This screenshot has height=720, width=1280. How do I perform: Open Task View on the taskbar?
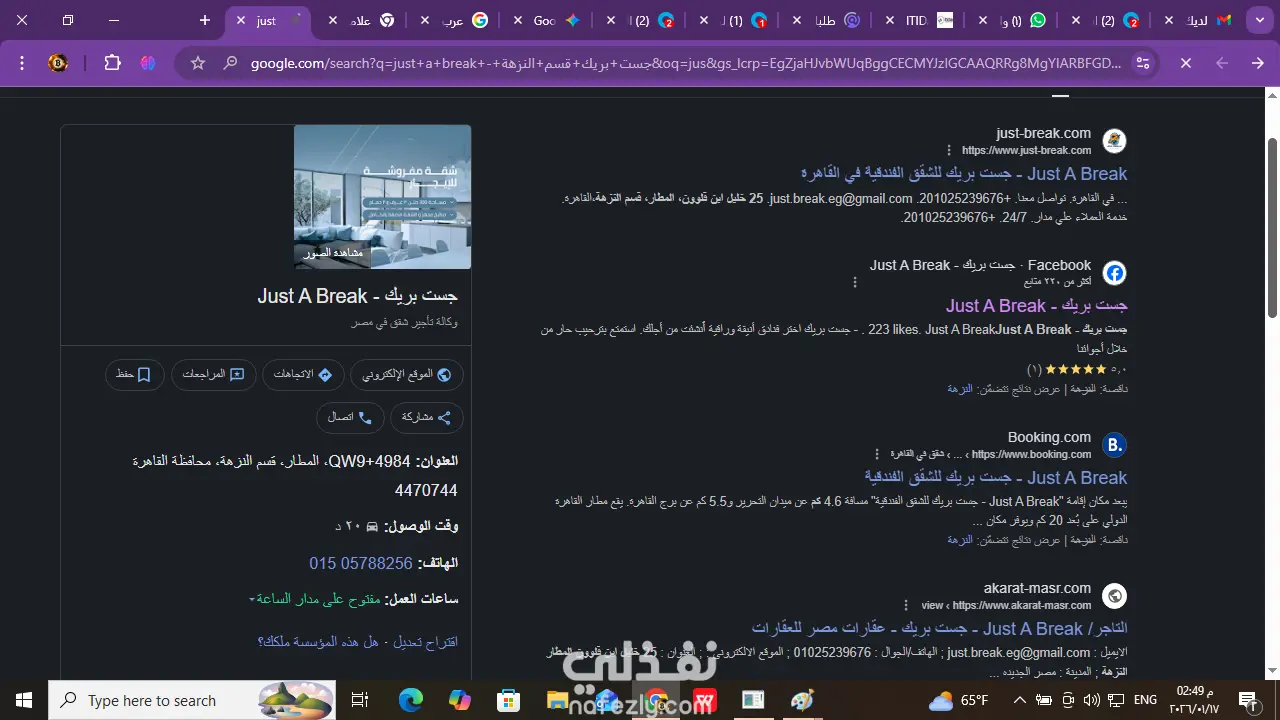[x=360, y=700]
